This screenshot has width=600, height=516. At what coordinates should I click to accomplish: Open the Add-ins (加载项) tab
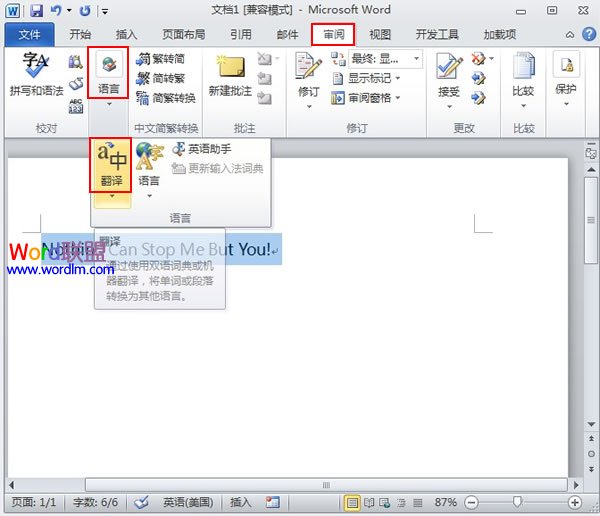click(x=500, y=35)
